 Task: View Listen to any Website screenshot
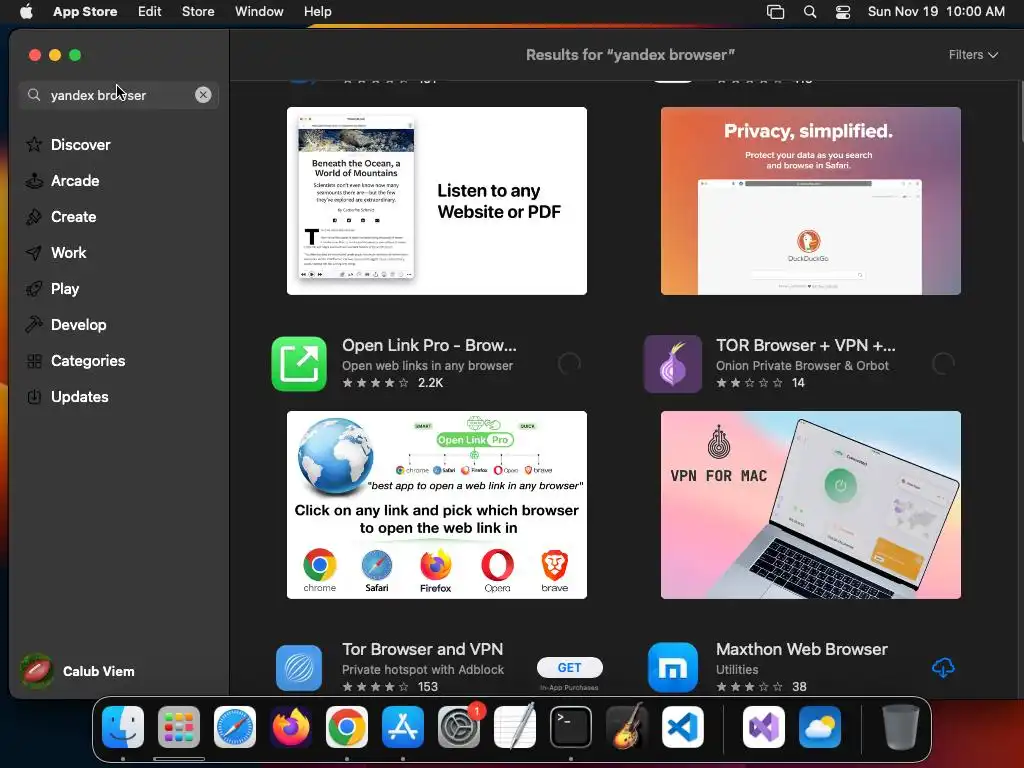point(437,200)
